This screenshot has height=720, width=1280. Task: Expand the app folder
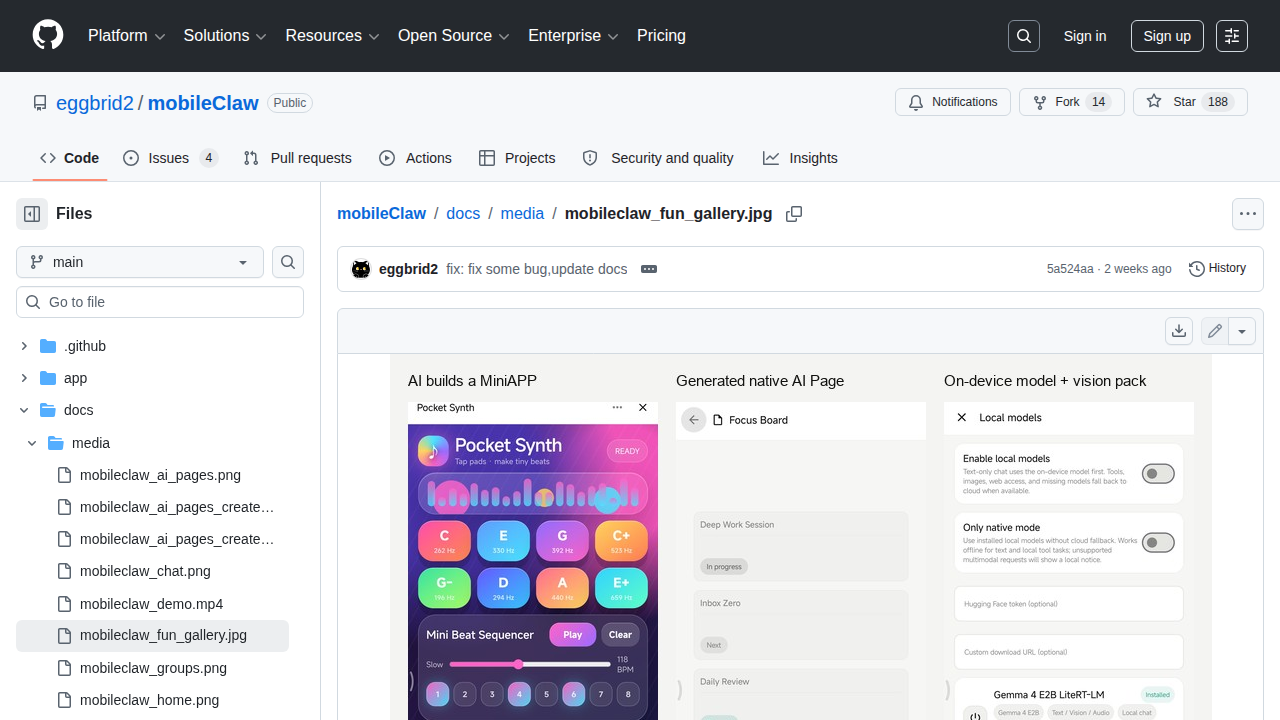point(24,378)
